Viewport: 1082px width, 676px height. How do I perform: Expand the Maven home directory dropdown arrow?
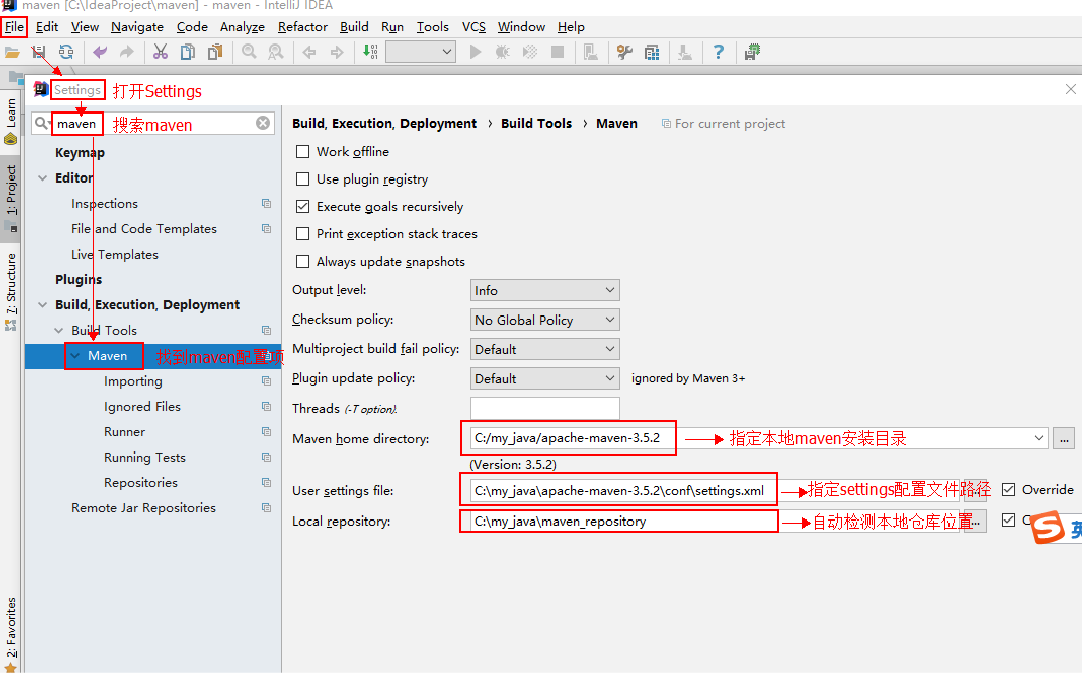coord(1039,438)
